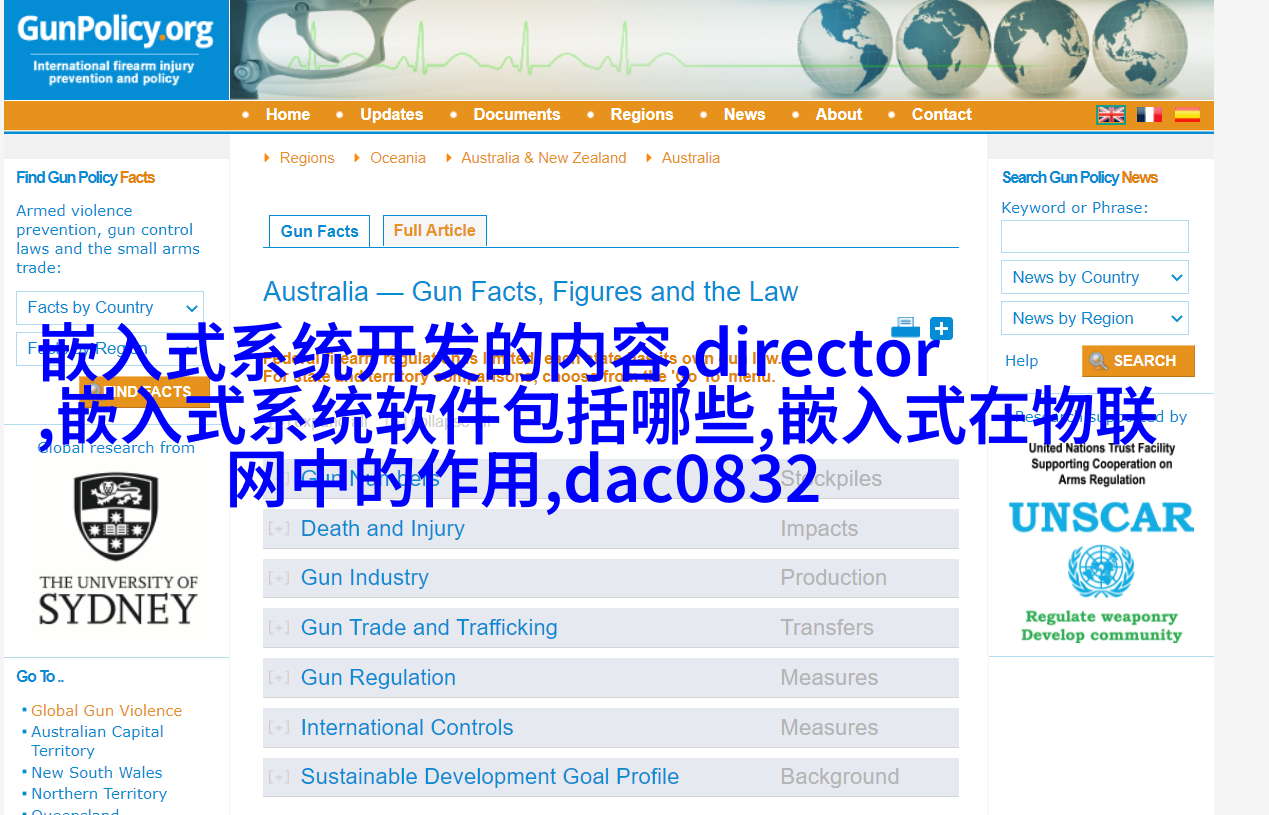Open the Northern Territory link
Screen dimensions: 1269x815
tap(99, 794)
